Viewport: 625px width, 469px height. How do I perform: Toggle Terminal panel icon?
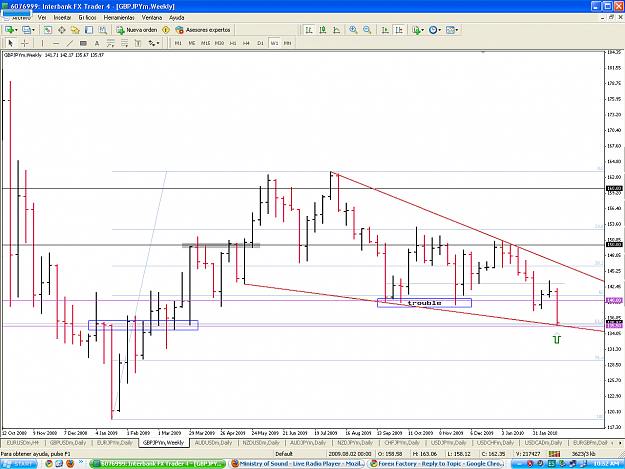pos(89,30)
